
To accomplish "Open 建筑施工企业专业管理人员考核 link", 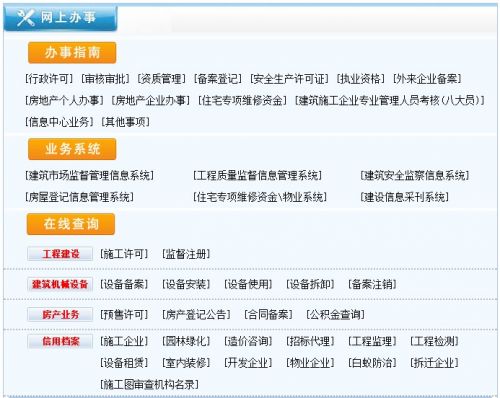I will click(x=390, y=100).
